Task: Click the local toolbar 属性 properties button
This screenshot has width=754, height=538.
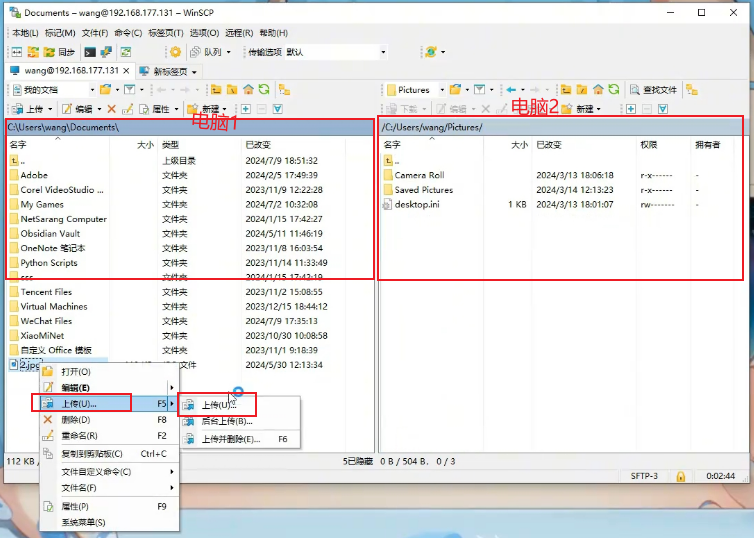Action: 154,109
